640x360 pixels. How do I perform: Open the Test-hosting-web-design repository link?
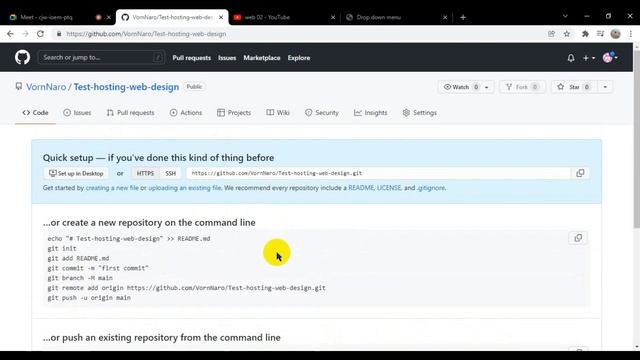click(x=126, y=87)
